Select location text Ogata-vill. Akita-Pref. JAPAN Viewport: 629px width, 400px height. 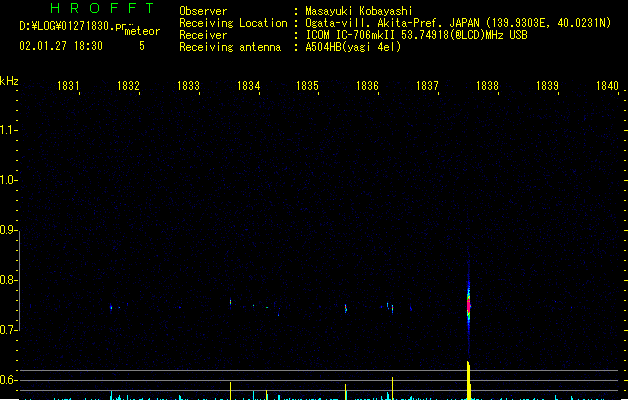tap(392, 23)
